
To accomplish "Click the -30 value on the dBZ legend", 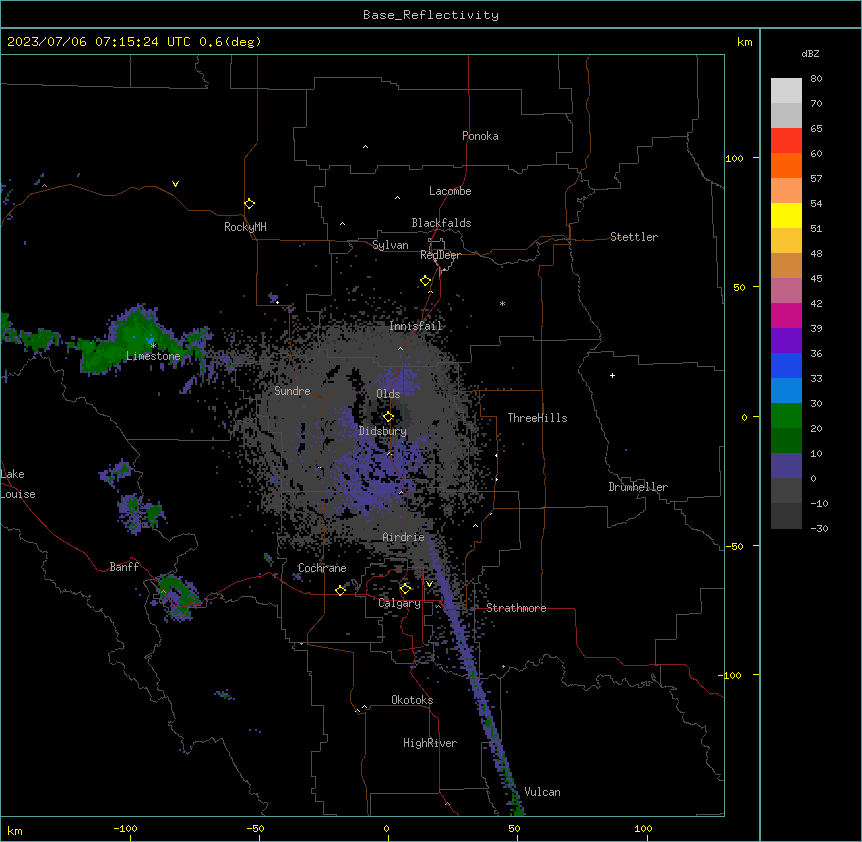I will tap(819, 529).
